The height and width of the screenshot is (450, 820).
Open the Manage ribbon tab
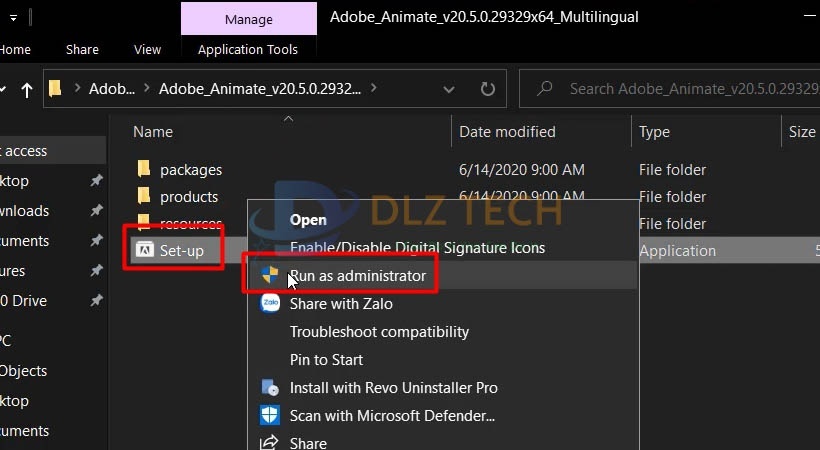pos(248,19)
